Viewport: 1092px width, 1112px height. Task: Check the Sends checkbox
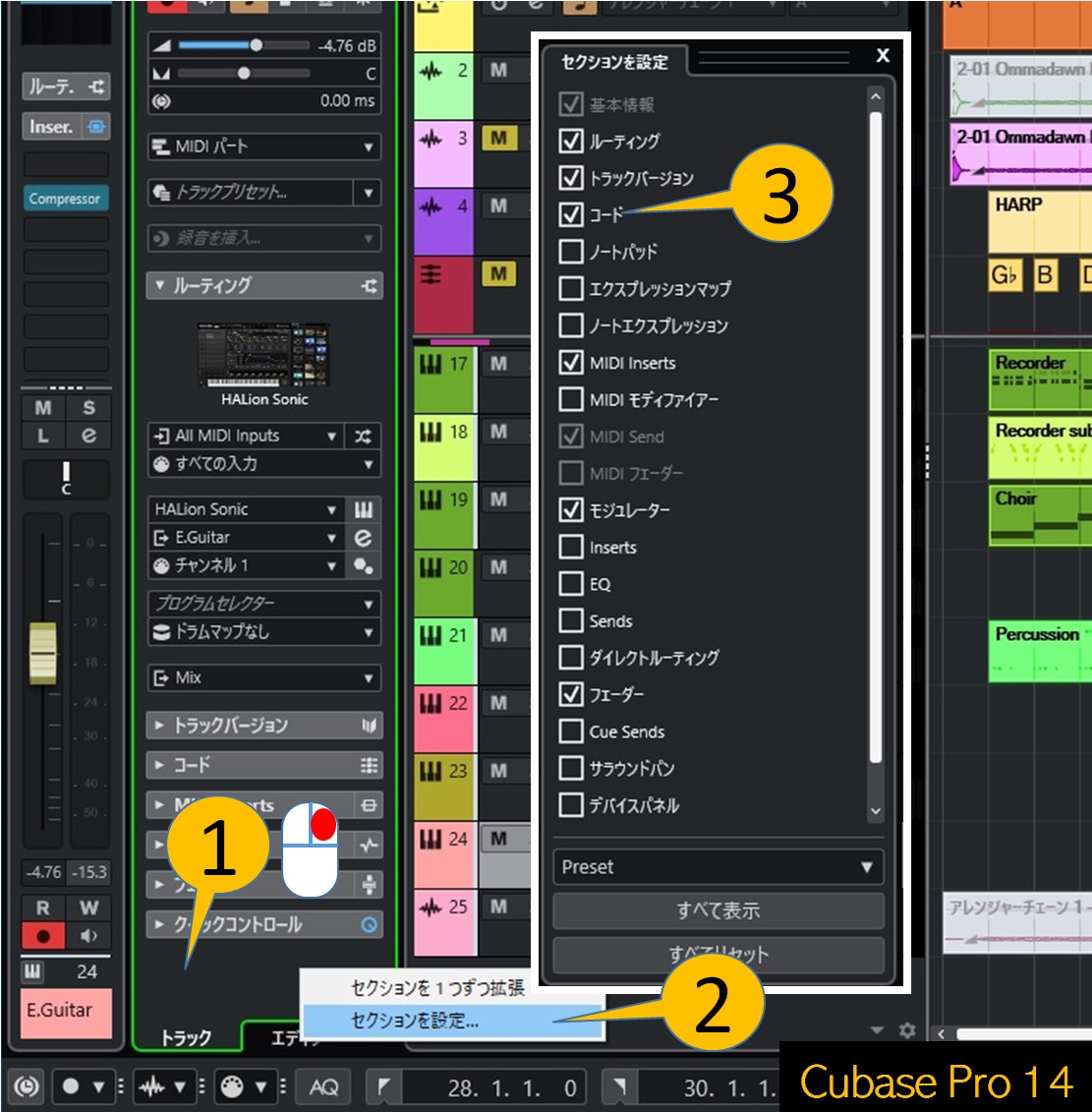[x=571, y=620]
